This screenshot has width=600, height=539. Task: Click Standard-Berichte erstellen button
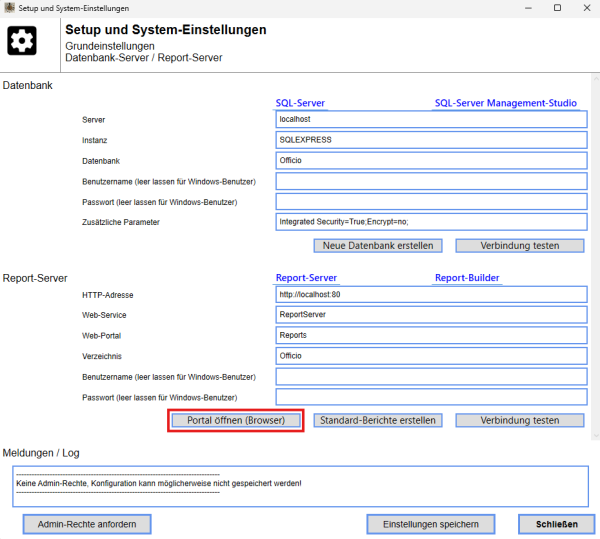pos(378,420)
